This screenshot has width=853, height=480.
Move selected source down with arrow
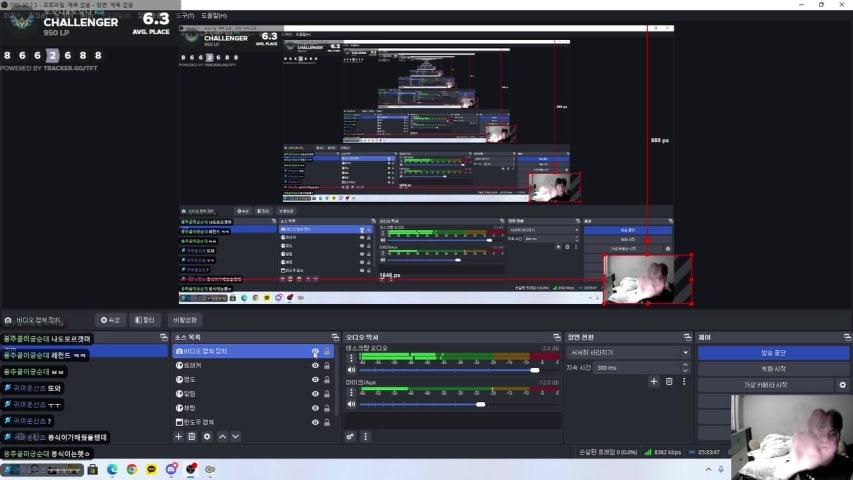[x=236, y=436]
